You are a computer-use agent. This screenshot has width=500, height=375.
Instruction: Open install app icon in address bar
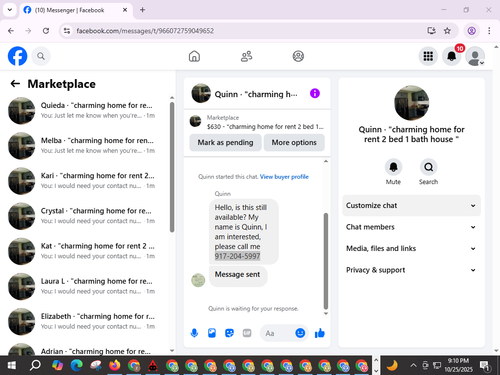tap(431, 31)
